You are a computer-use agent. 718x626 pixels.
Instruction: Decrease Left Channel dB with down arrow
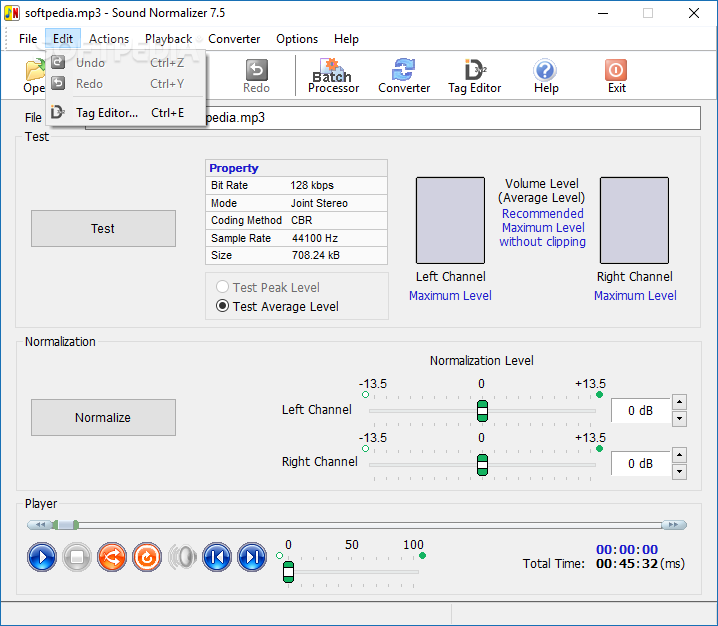[680, 419]
